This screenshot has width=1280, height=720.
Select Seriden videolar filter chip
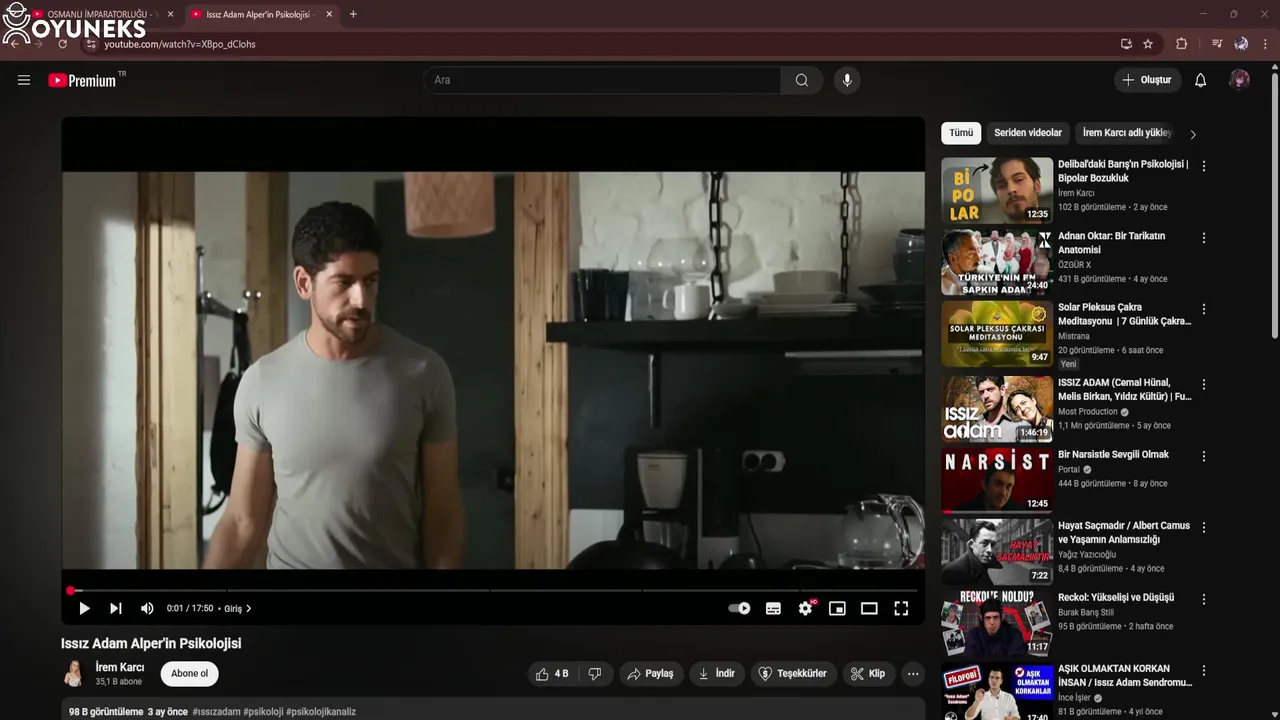1028,133
